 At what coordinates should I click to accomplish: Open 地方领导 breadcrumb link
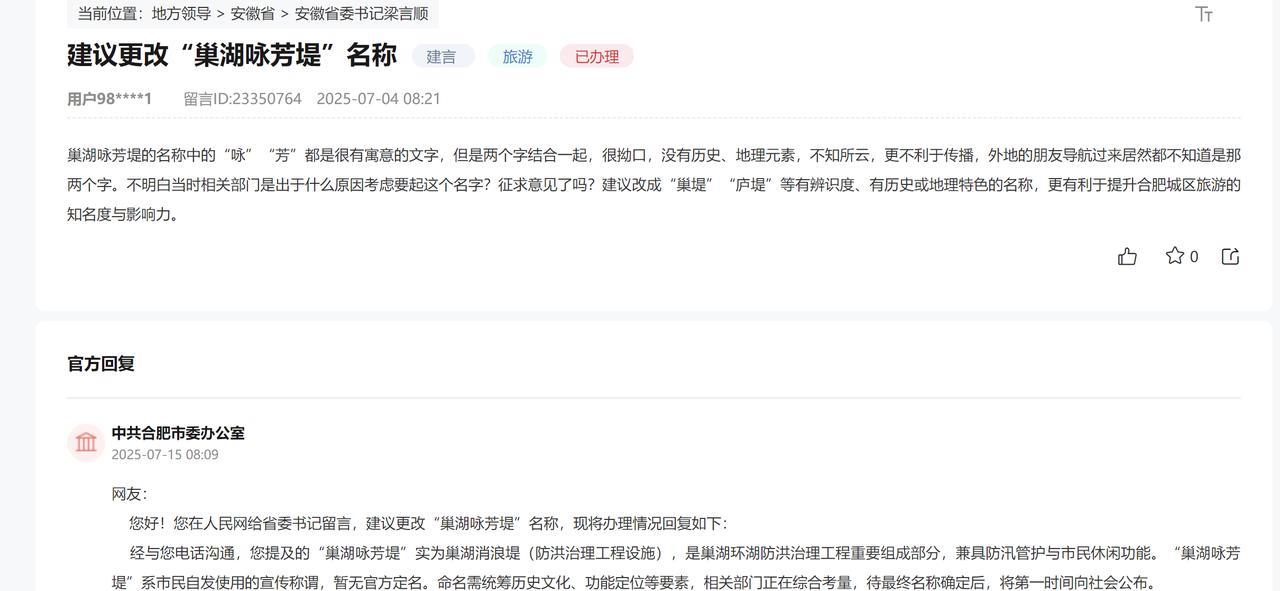(181, 14)
